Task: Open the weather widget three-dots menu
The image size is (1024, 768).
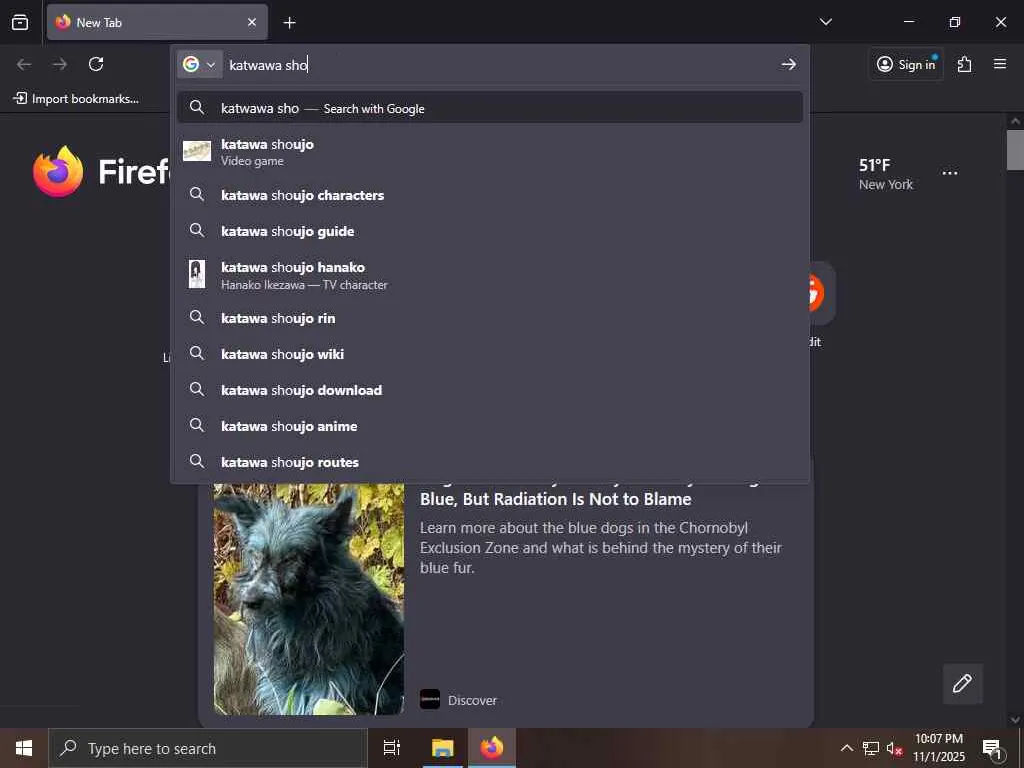Action: coord(950,173)
